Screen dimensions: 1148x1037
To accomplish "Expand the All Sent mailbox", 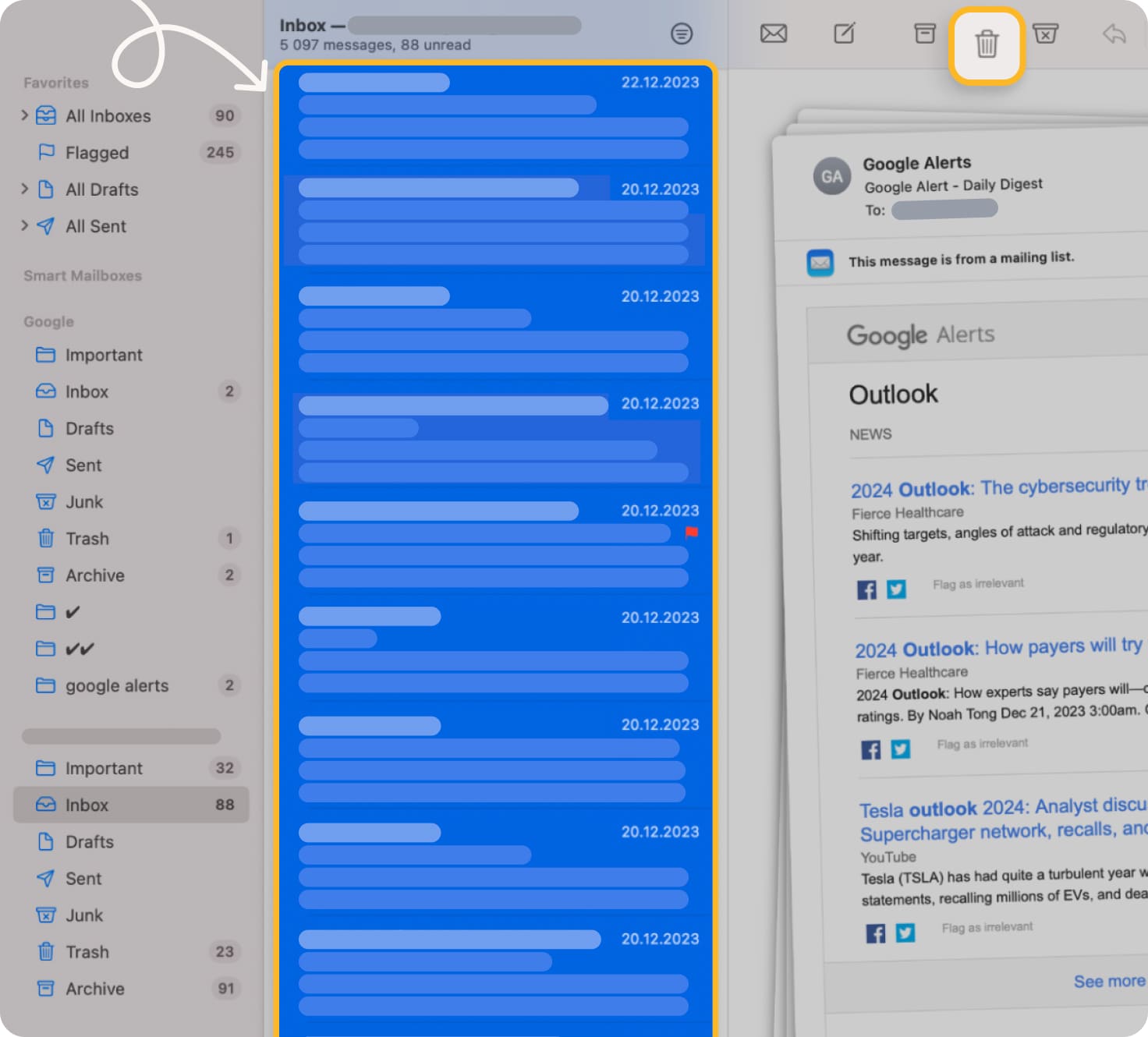I will [24, 225].
